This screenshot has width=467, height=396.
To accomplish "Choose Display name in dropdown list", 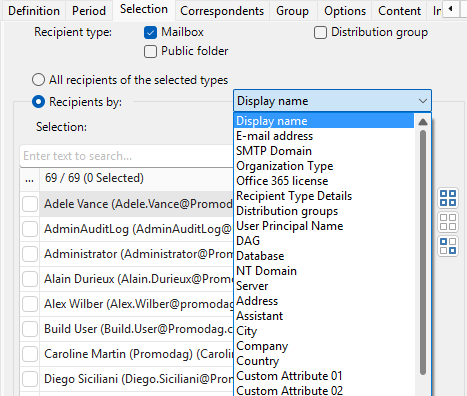I will pos(324,121).
